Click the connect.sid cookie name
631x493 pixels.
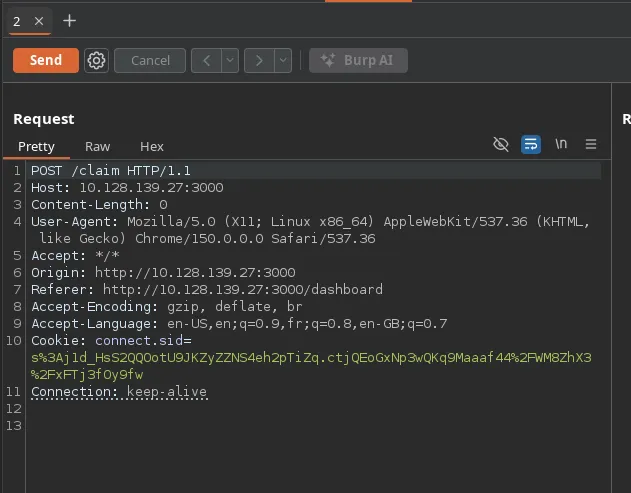(x=139, y=340)
